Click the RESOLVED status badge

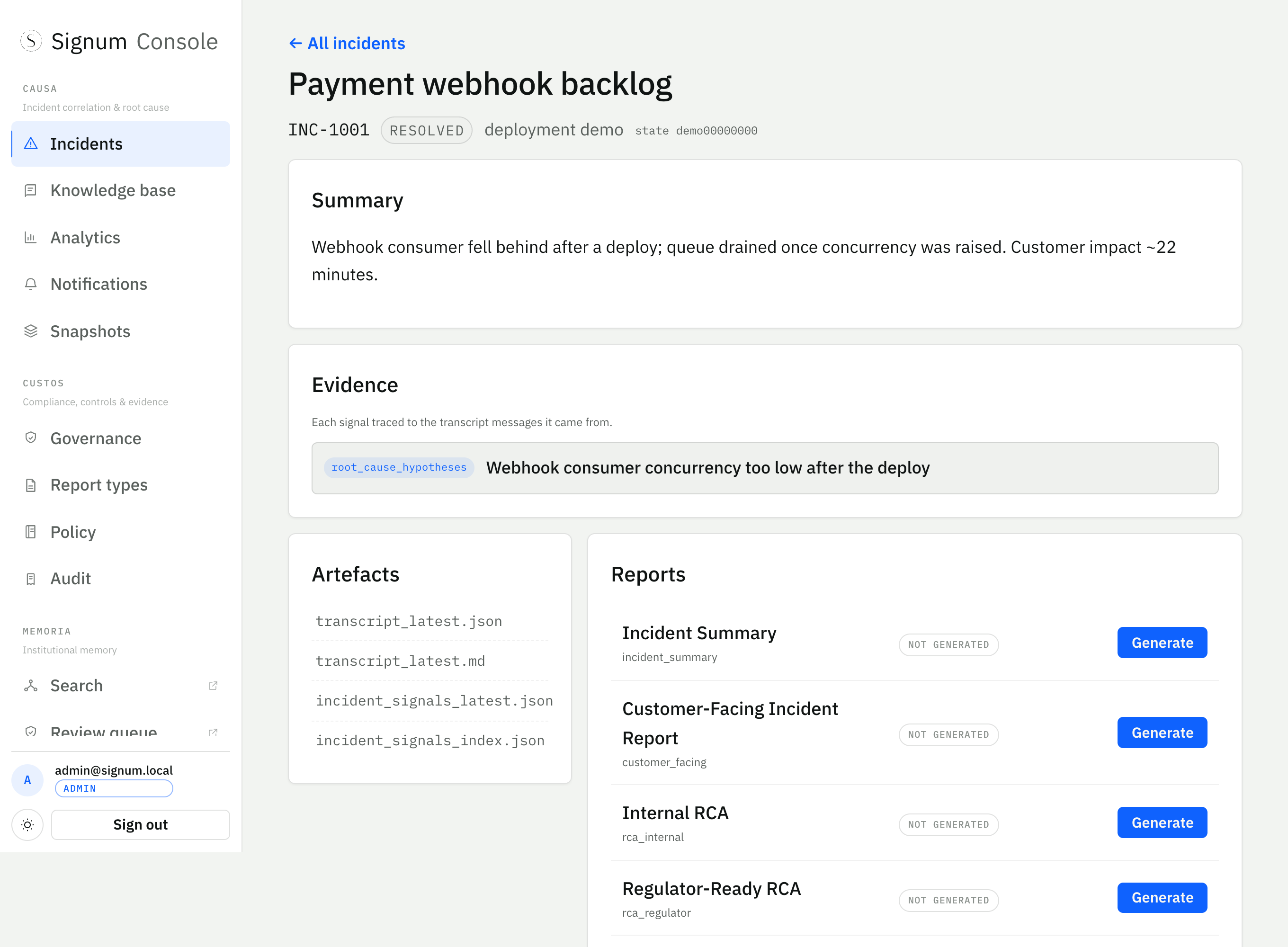(x=427, y=130)
